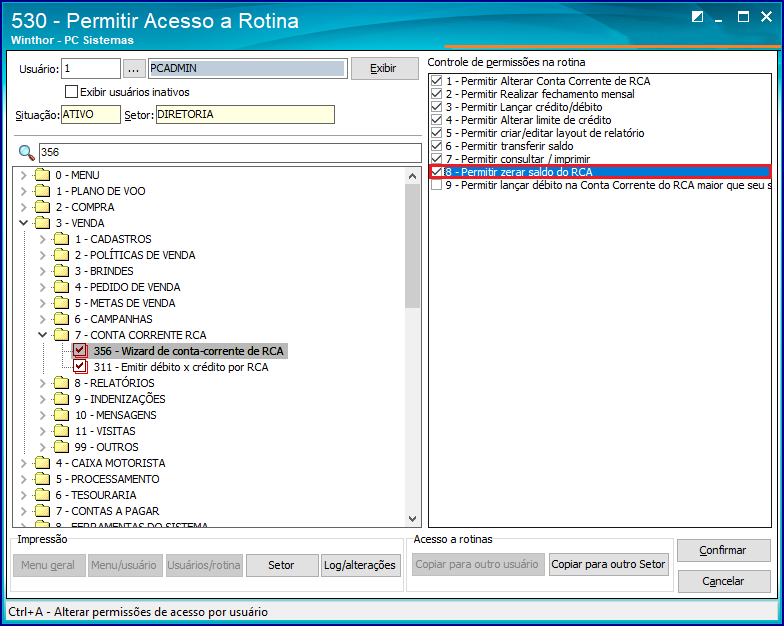Click the Setor print button
This screenshot has height=626, width=784.
282,565
